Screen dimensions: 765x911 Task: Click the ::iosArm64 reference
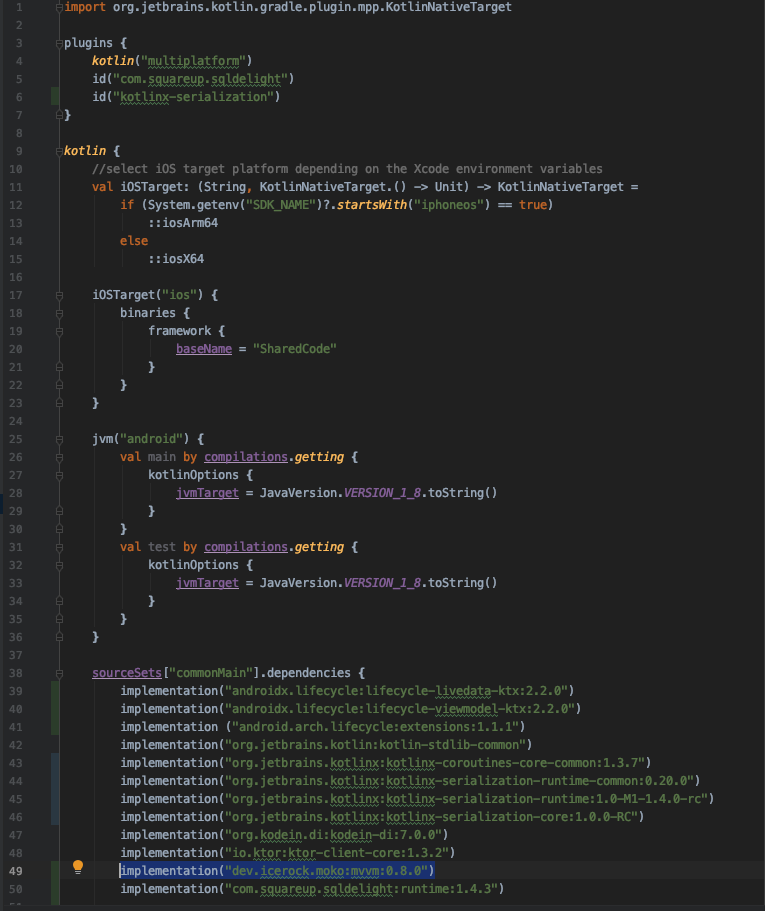click(183, 223)
